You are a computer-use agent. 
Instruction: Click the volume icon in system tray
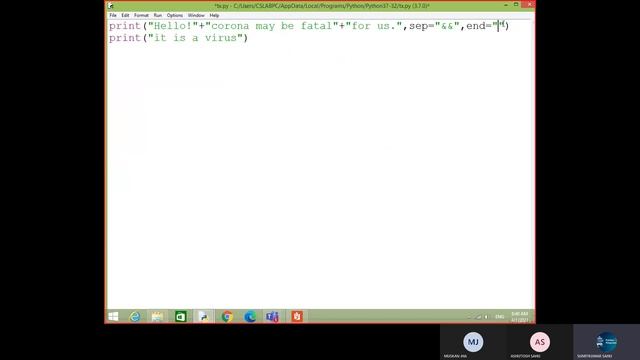click(486, 317)
